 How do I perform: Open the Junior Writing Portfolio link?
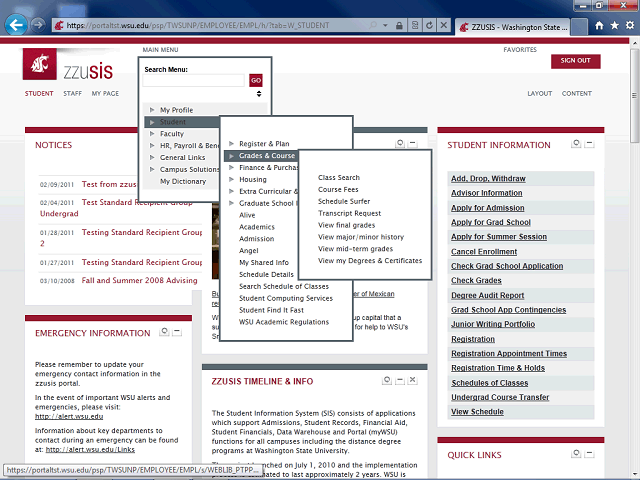tap(493, 324)
